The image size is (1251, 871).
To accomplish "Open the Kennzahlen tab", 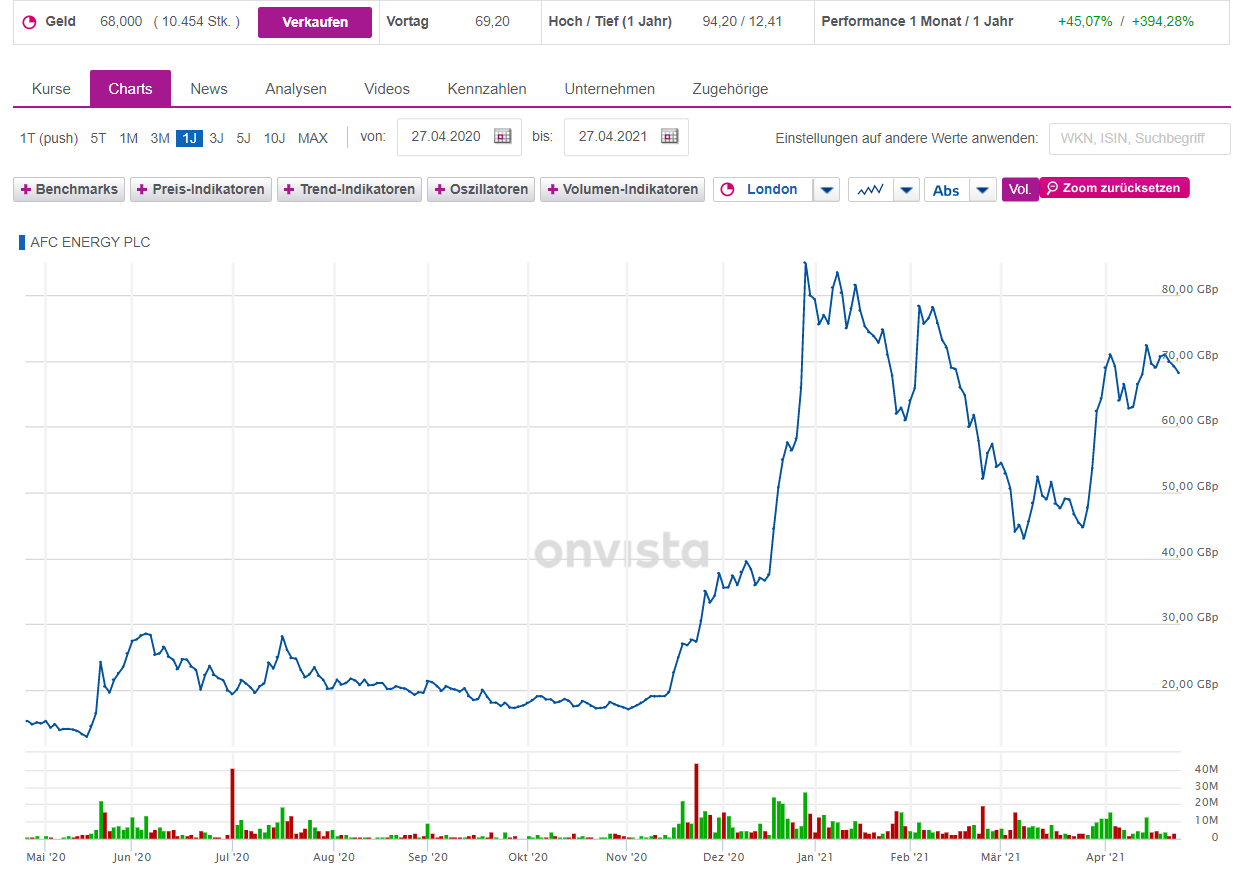I will [x=487, y=89].
